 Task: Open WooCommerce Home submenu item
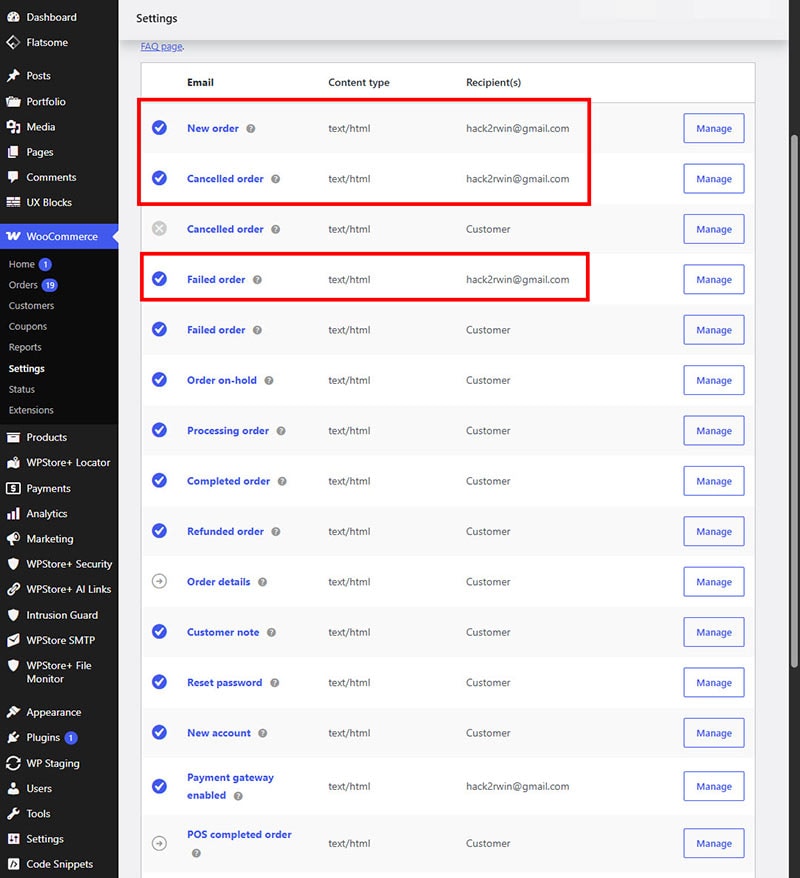point(22,264)
